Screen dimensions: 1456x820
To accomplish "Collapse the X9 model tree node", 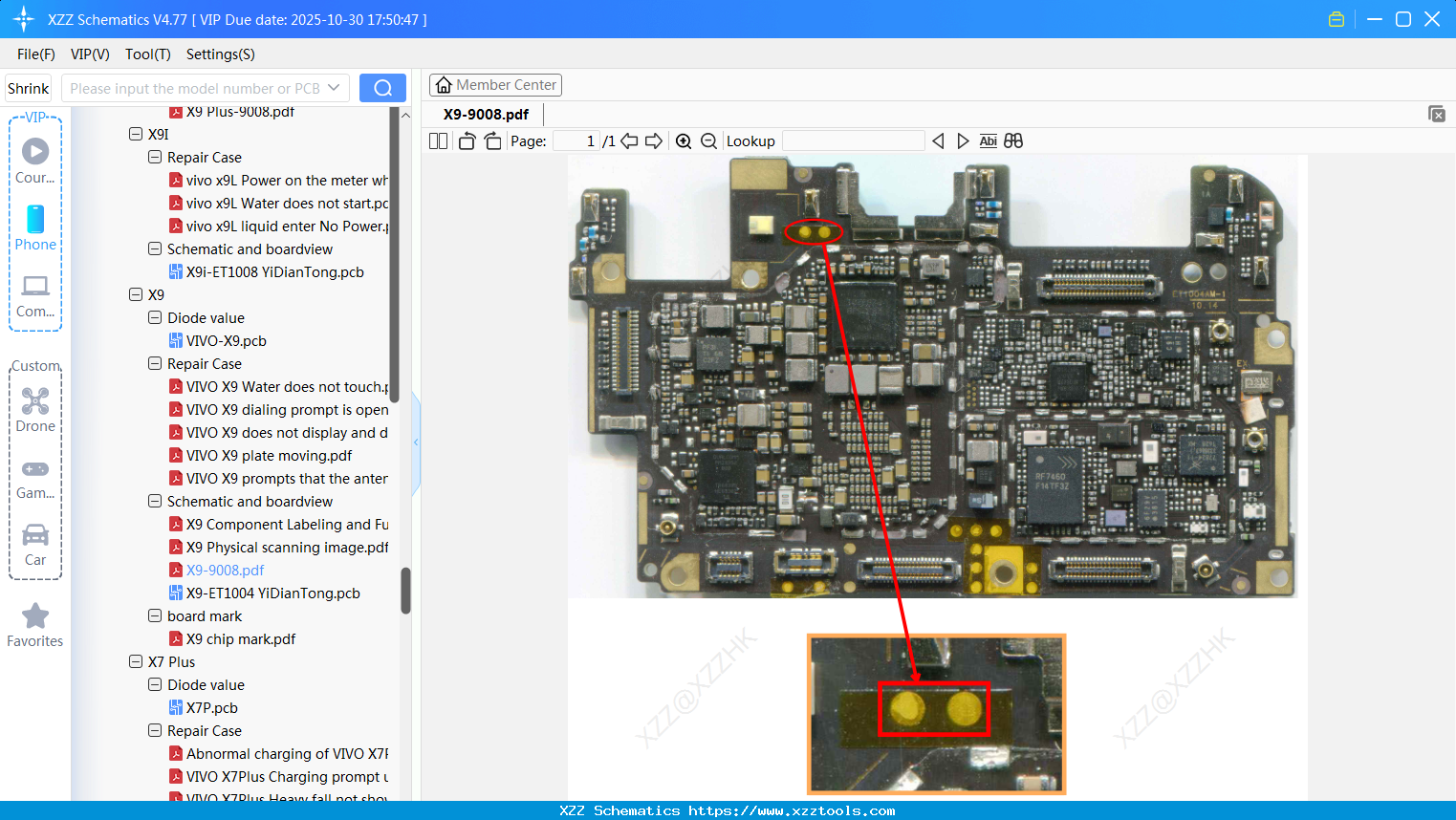I will click(136, 295).
